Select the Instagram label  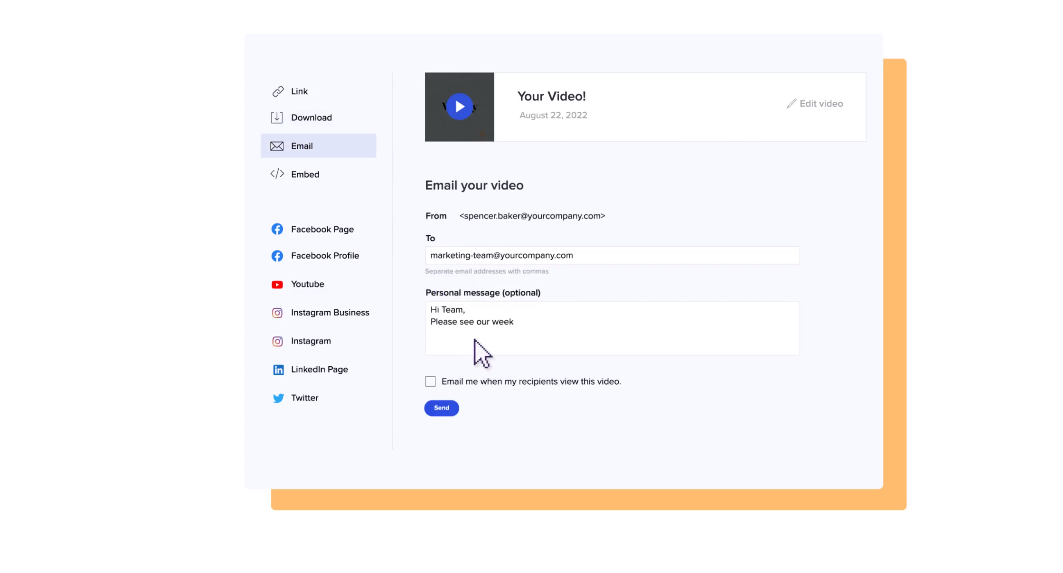(x=311, y=341)
